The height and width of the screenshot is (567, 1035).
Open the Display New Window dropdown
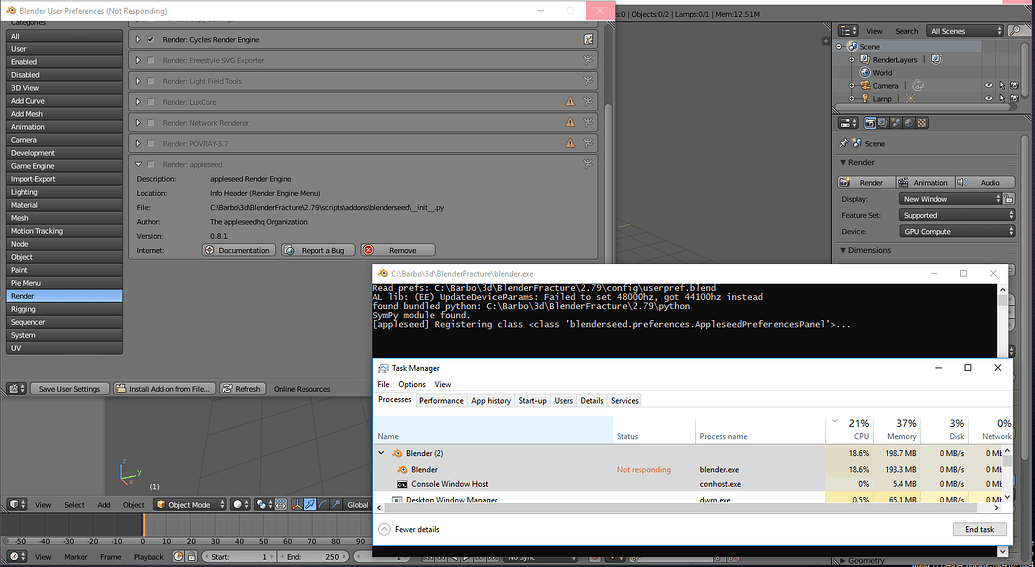[x=951, y=199]
